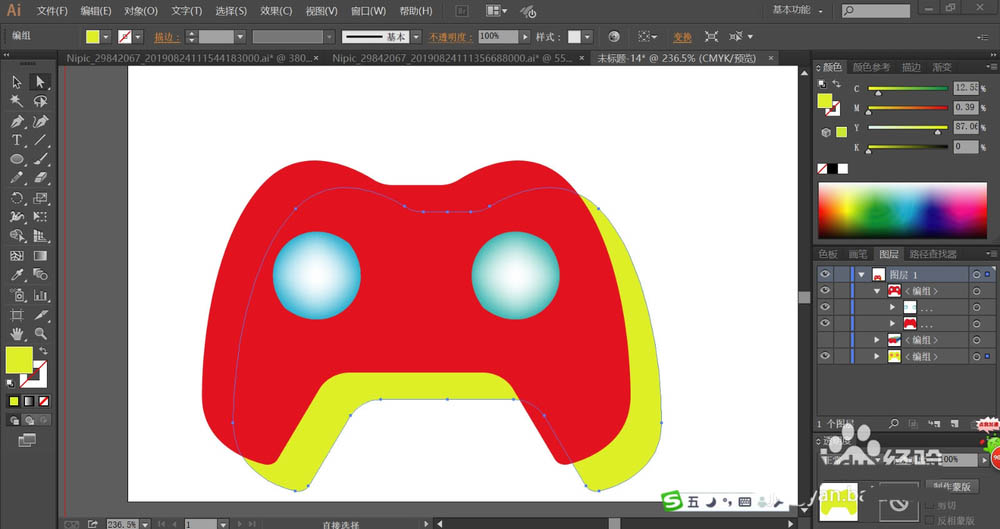The height and width of the screenshot is (529, 1000).
Task: Select the Ellipse shape tool
Action: (x=17, y=159)
